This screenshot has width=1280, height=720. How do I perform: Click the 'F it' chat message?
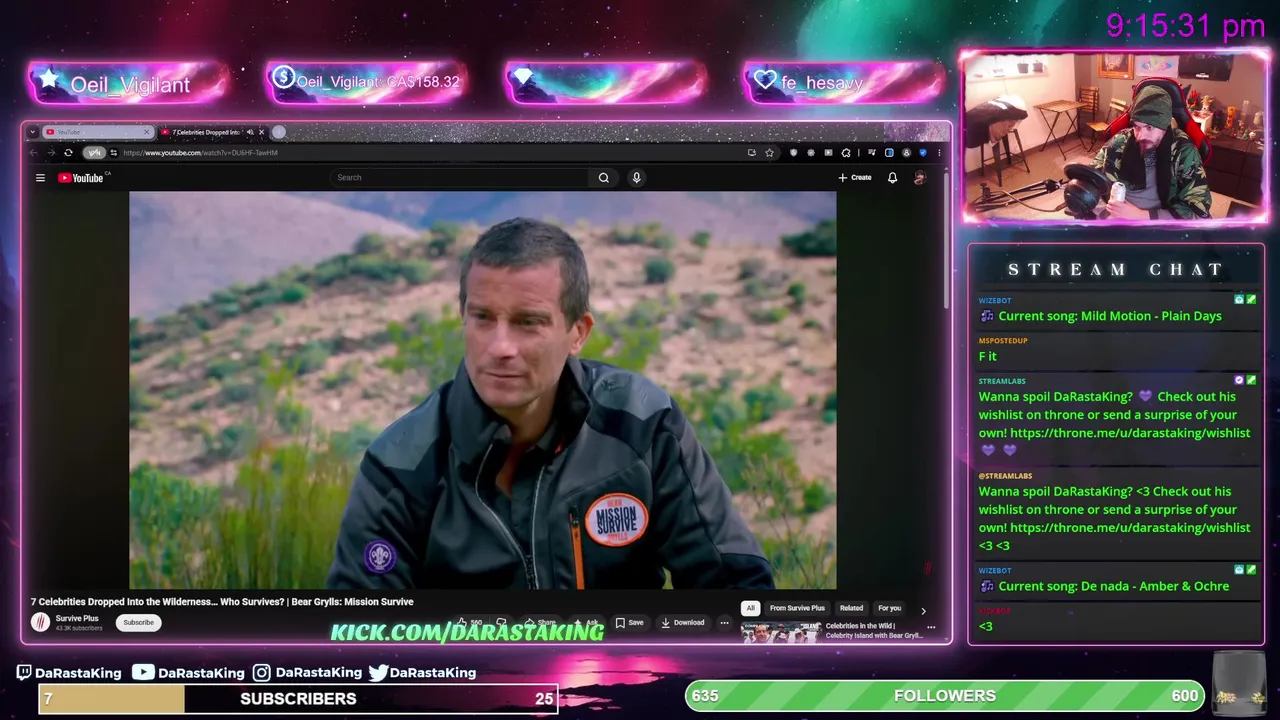click(988, 356)
